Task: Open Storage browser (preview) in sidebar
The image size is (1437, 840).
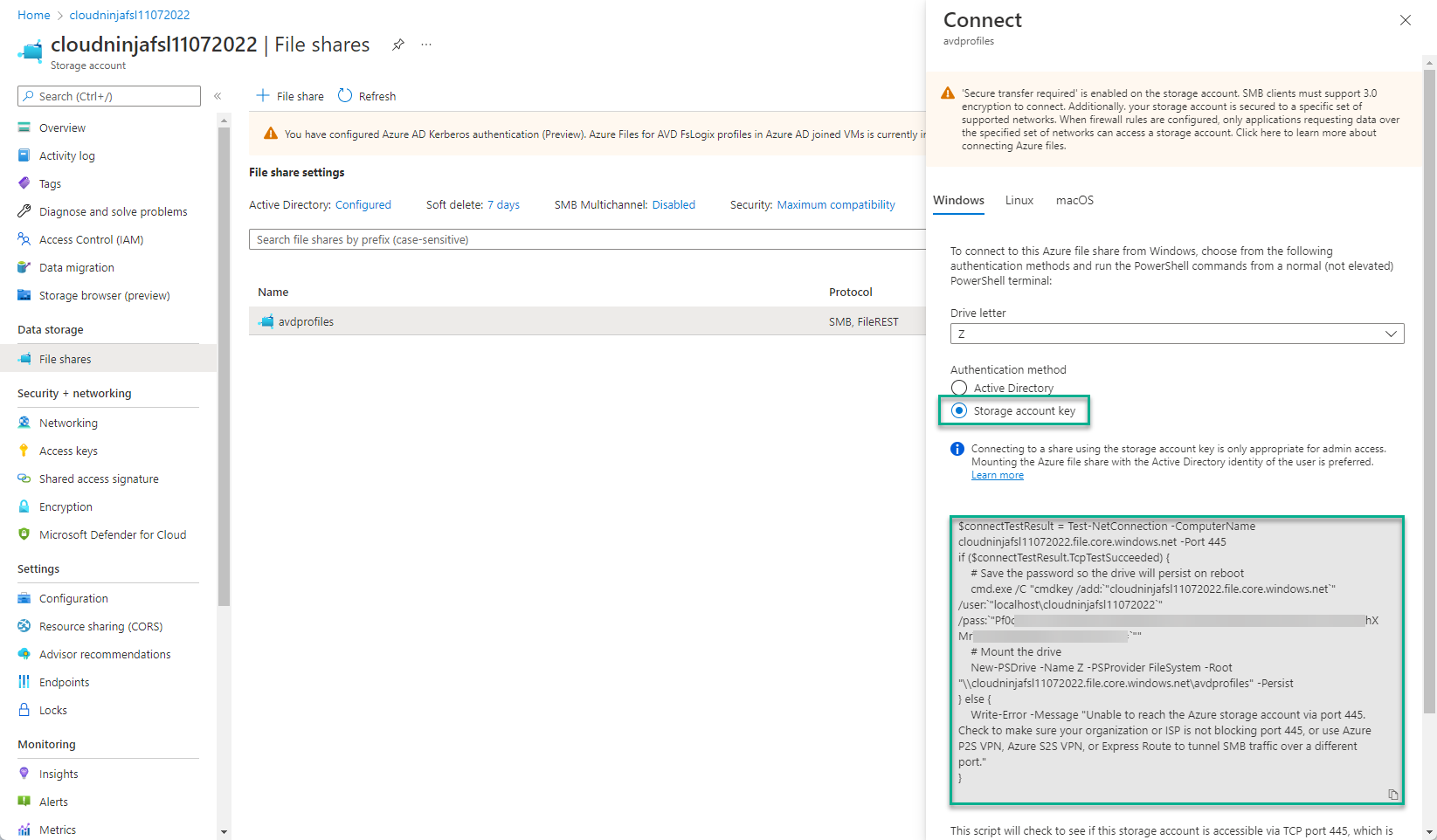Action: pos(104,295)
